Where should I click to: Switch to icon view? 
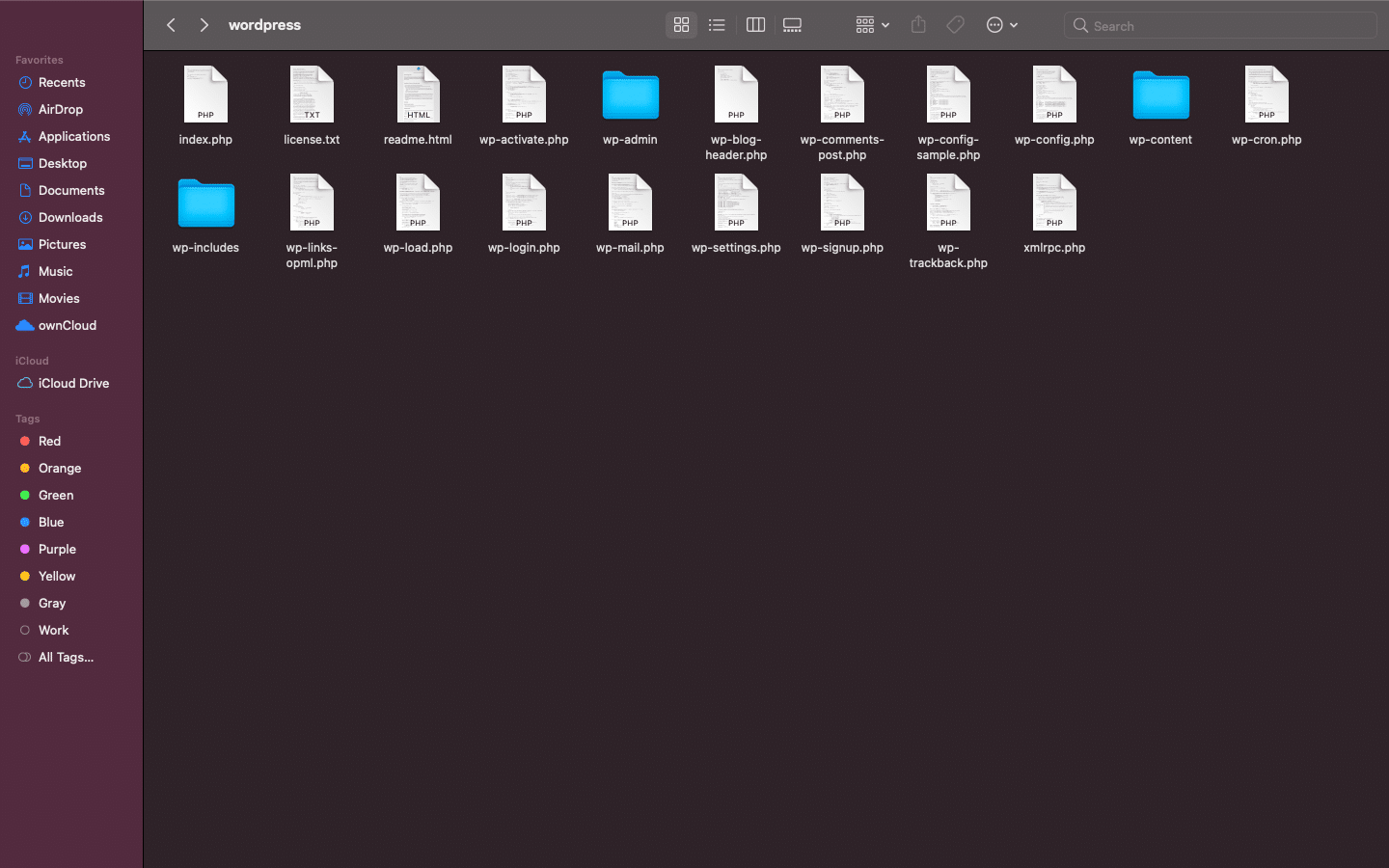click(681, 25)
